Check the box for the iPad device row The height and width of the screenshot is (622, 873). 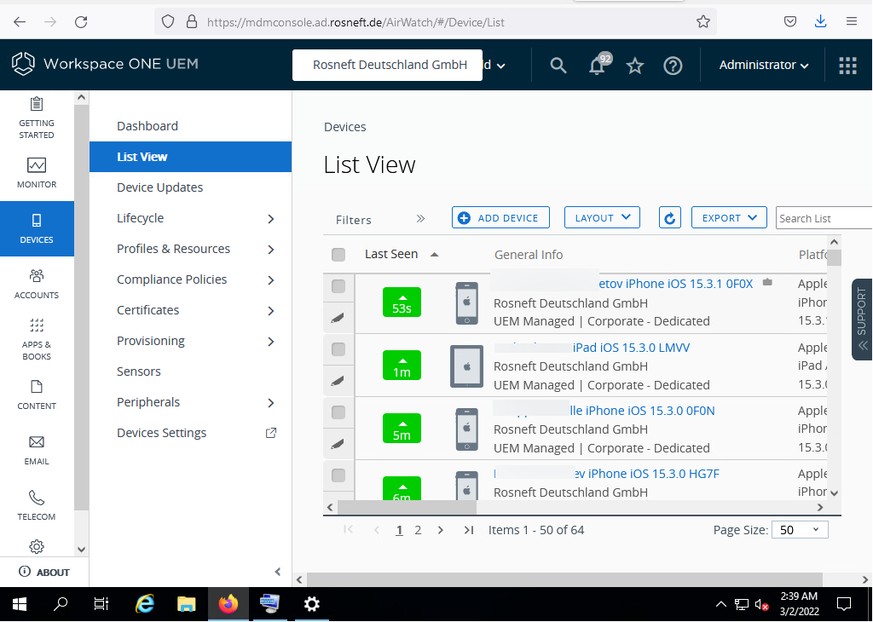pos(338,349)
